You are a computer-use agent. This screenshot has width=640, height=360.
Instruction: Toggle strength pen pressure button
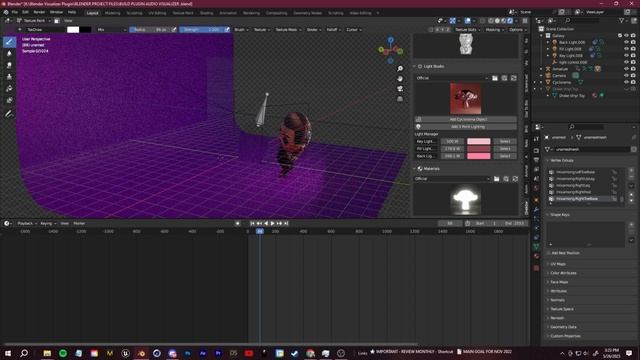pyautogui.click(x=227, y=29)
